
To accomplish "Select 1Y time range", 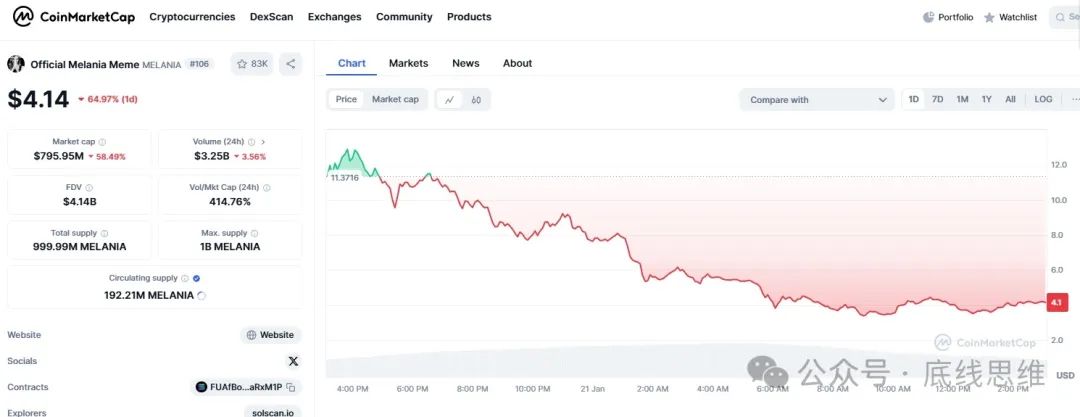I will click(986, 99).
